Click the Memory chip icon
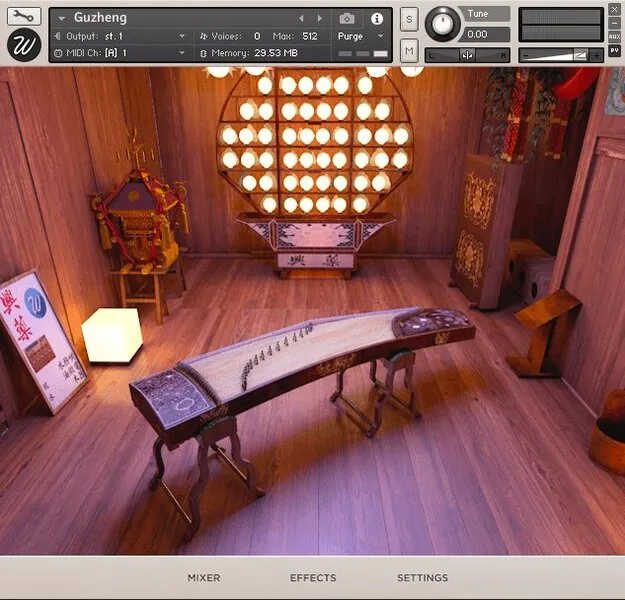Image resolution: width=625 pixels, height=600 pixels. (x=203, y=53)
